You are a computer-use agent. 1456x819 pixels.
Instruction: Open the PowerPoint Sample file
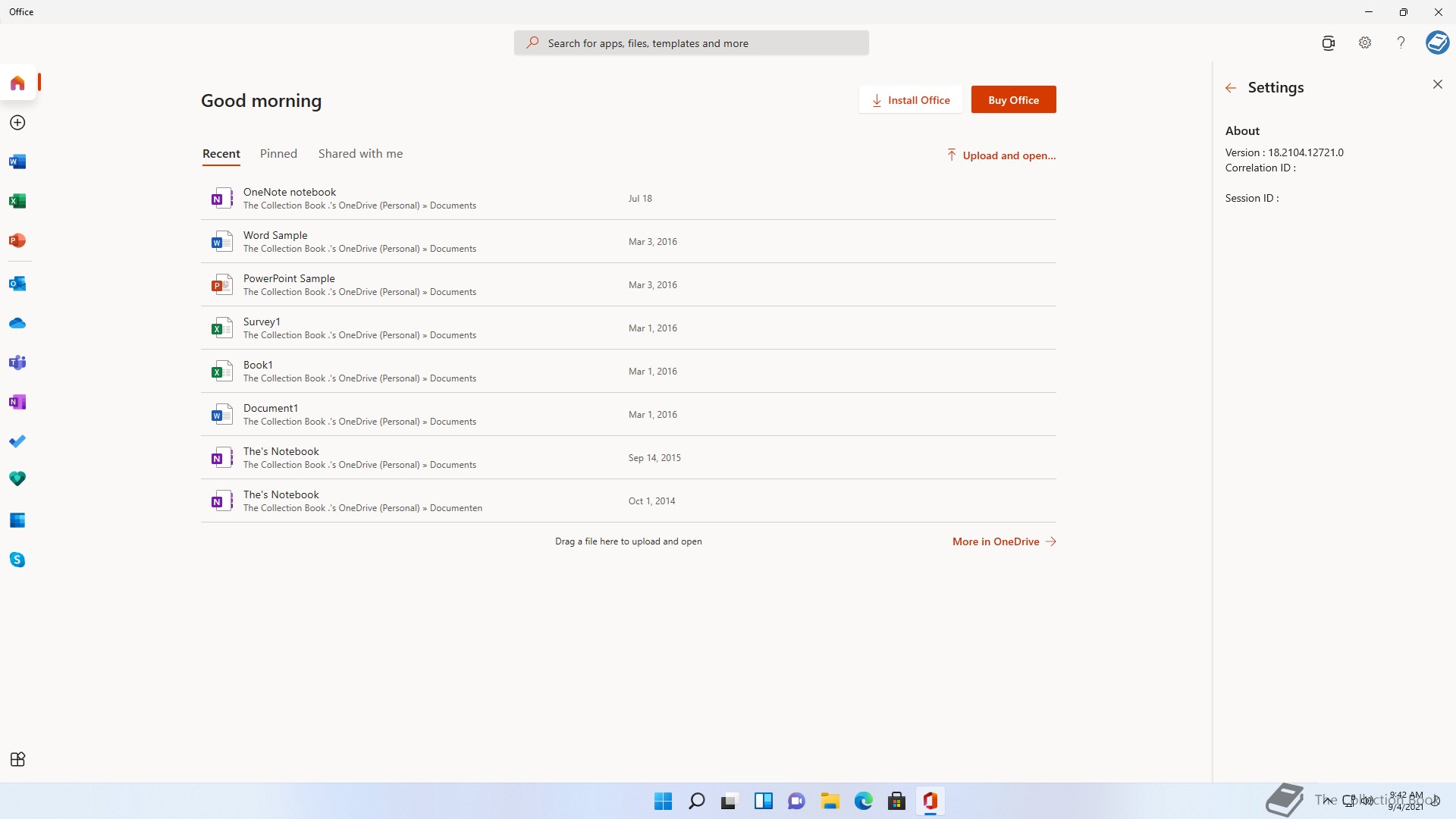(628, 285)
